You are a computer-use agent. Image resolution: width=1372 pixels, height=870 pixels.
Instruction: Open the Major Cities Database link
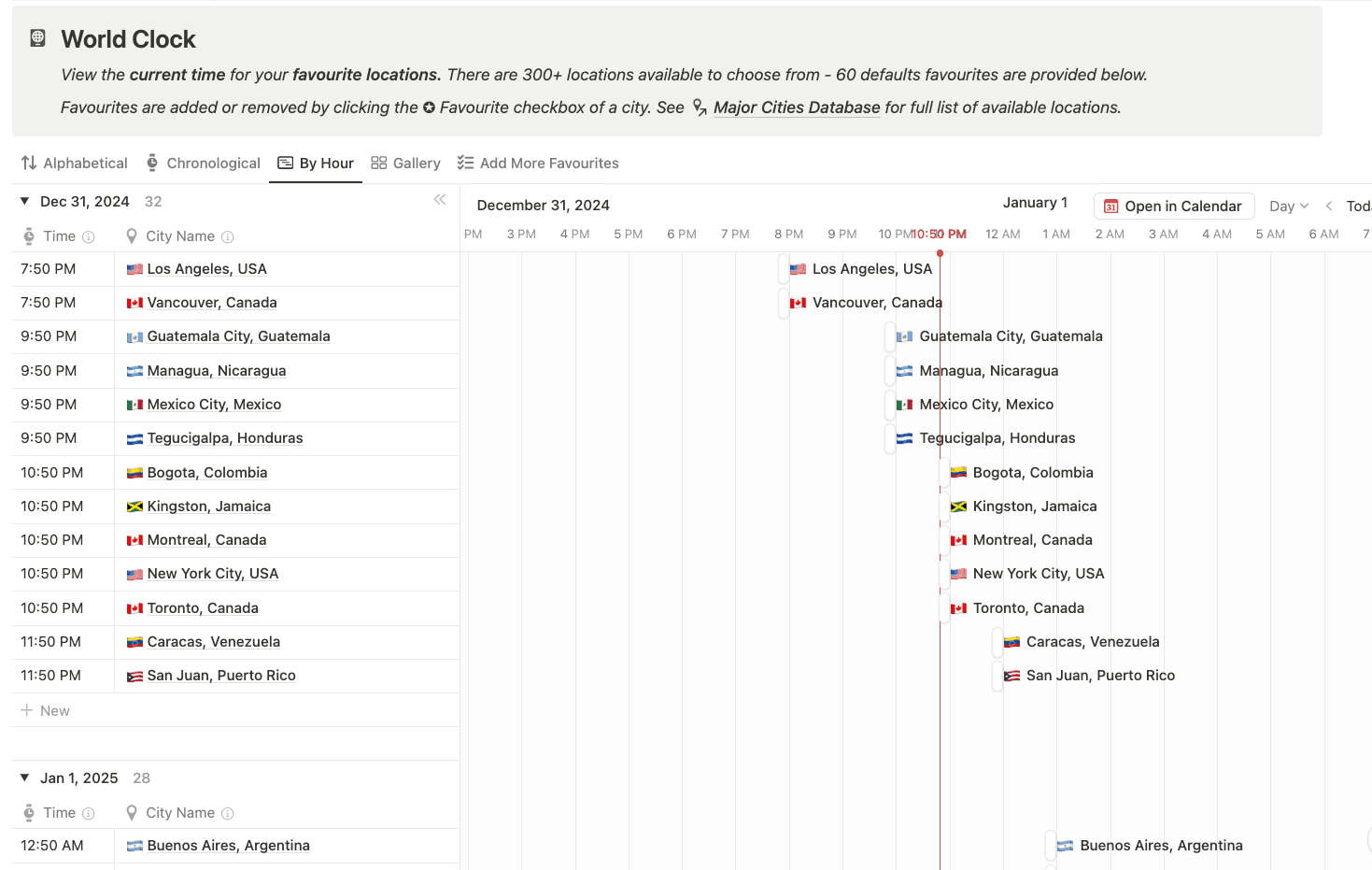point(797,107)
